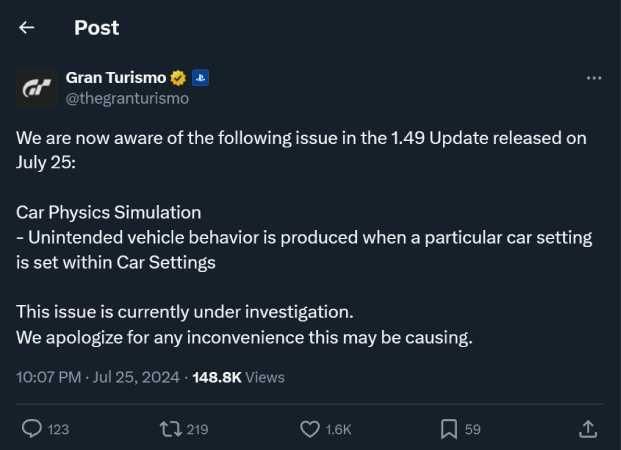This screenshot has height=450, width=621.
Task: Open the Gran Turismo display name link
Action: (x=116, y=77)
